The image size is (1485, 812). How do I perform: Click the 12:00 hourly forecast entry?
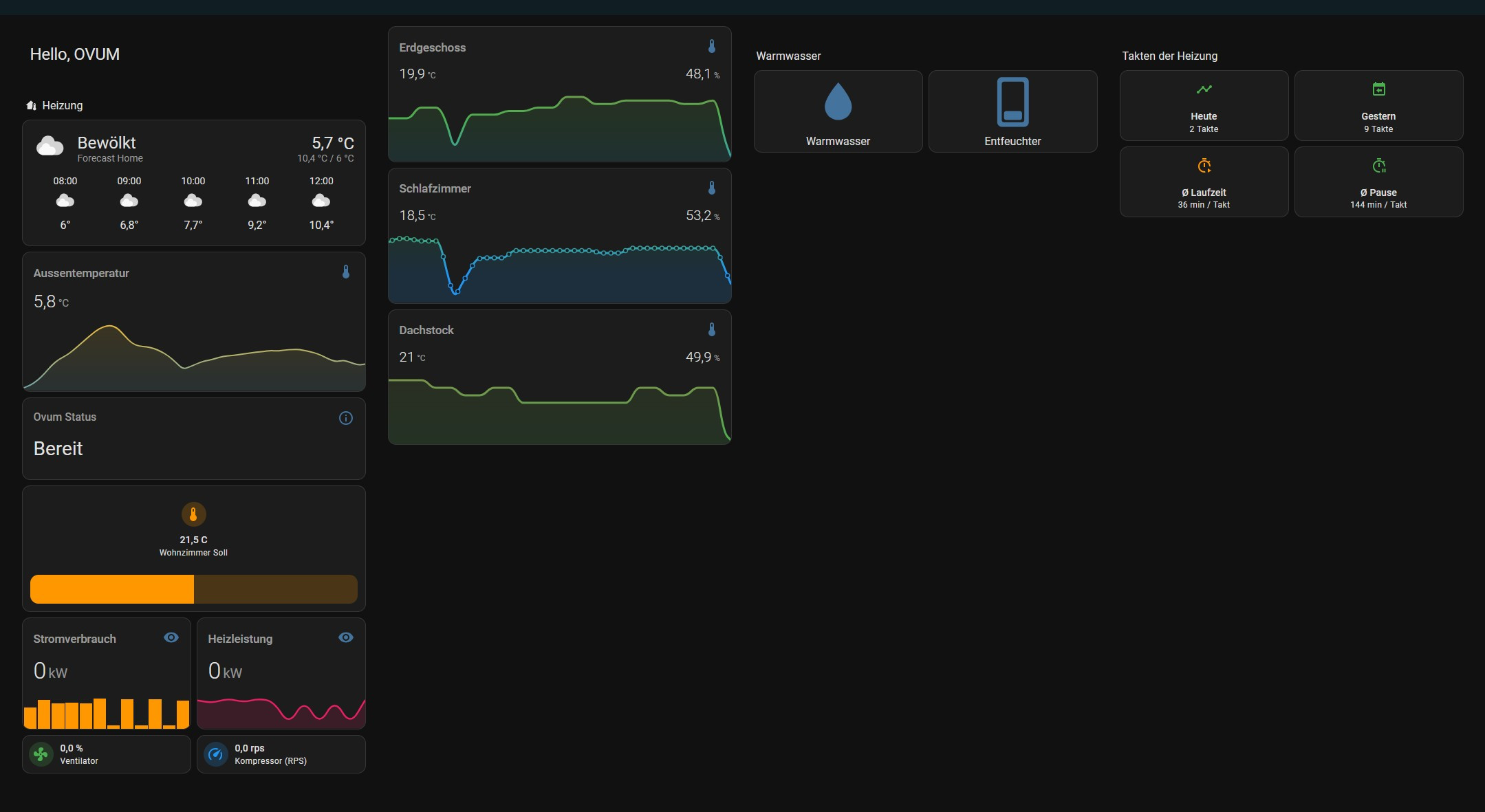pos(321,202)
